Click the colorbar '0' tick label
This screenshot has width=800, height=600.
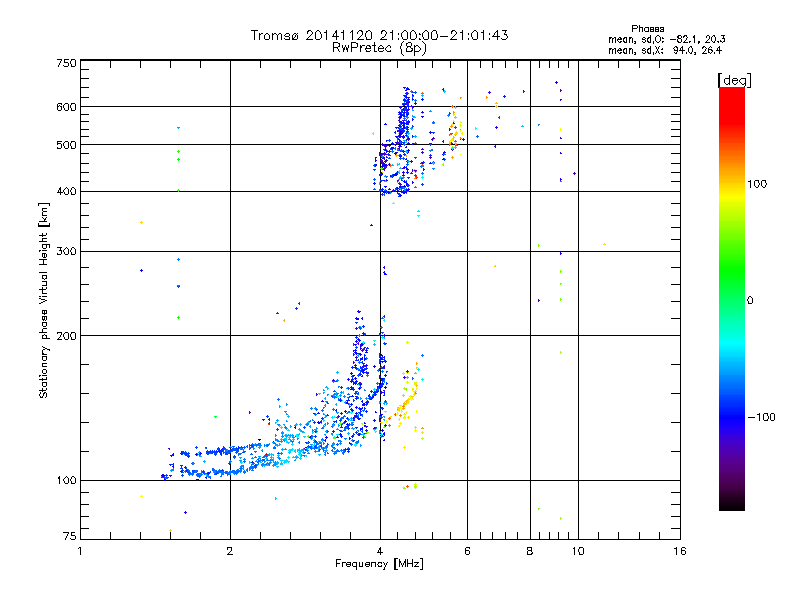pyautogui.click(x=750, y=300)
